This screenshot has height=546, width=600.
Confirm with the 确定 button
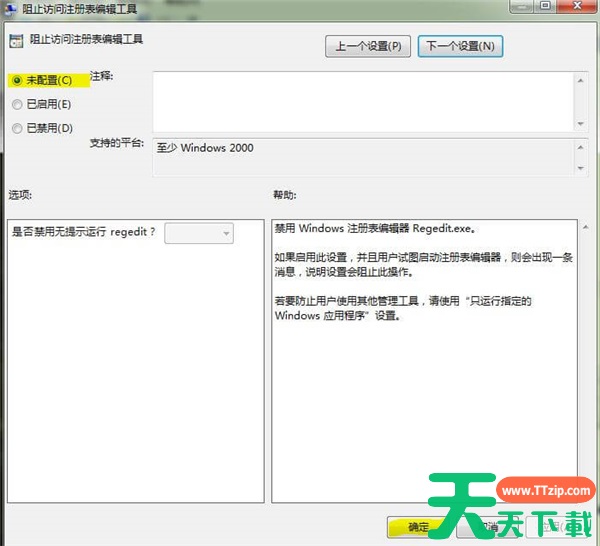pyautogui.click(x=418, y=527)
